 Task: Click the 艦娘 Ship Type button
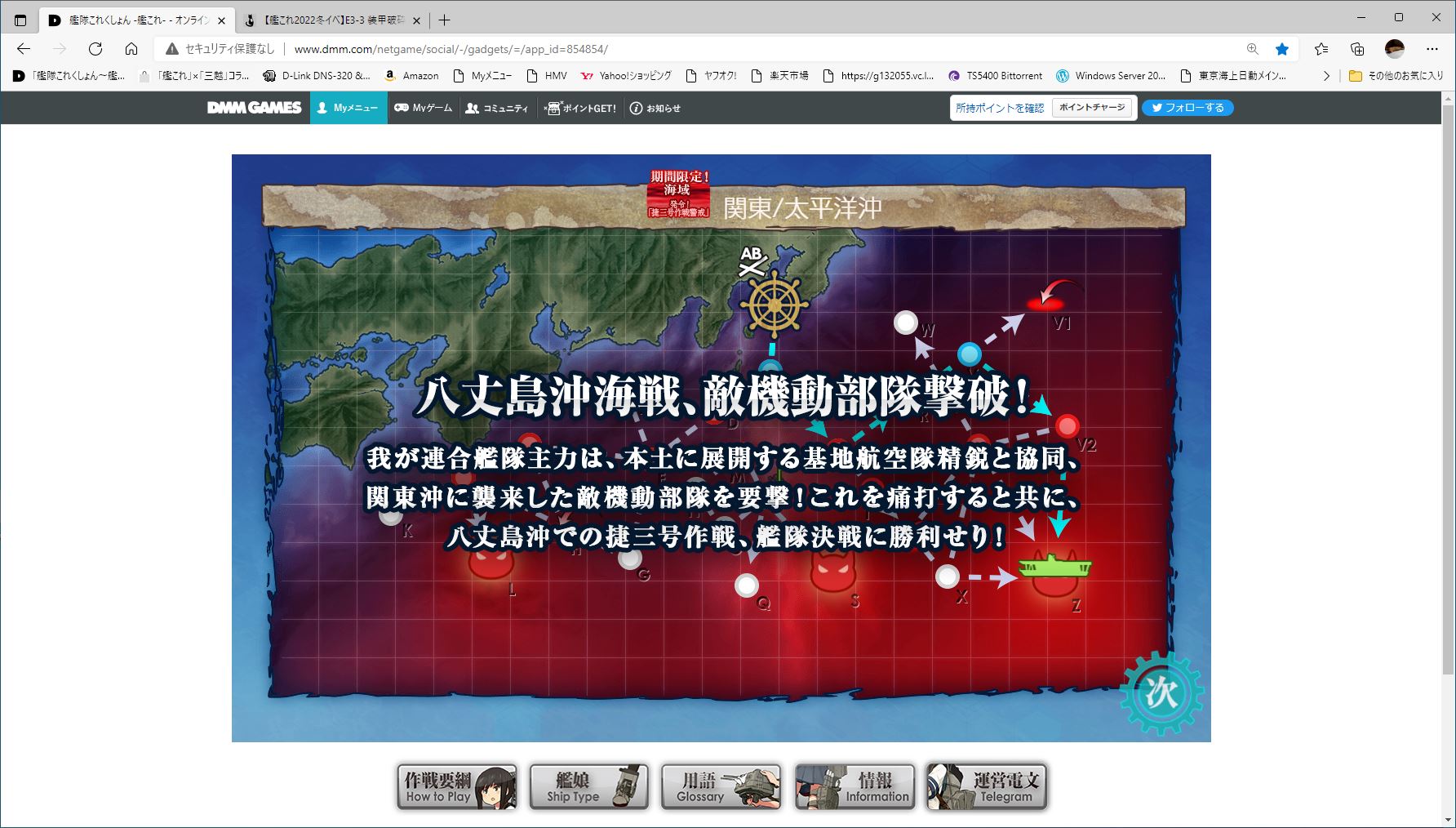(589, 786)
